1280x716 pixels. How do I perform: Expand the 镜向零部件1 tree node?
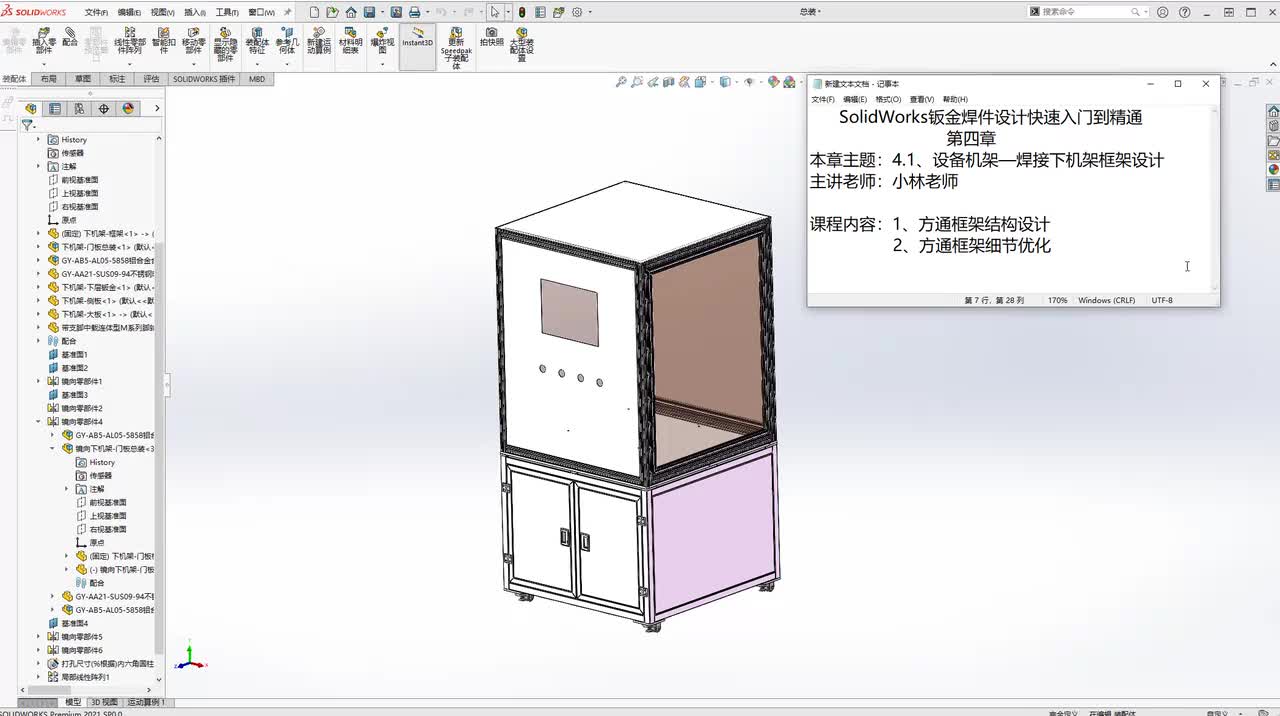tap(39, 381)
